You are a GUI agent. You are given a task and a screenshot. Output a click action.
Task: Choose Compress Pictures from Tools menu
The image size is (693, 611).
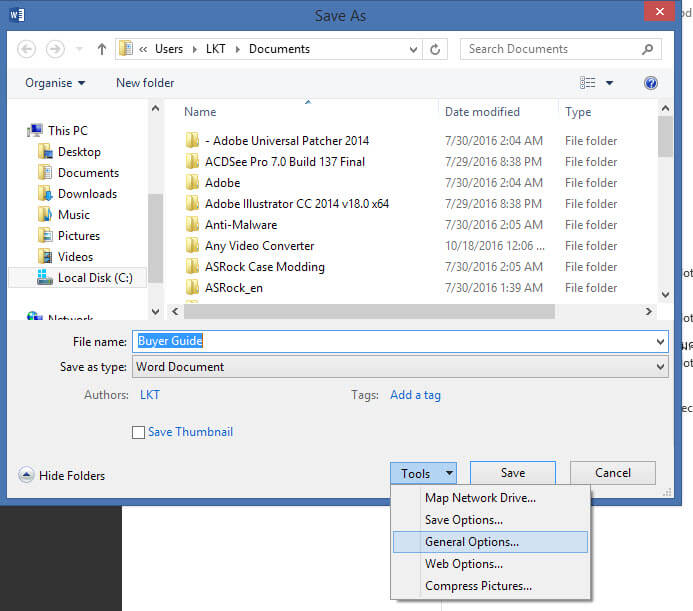490,586
